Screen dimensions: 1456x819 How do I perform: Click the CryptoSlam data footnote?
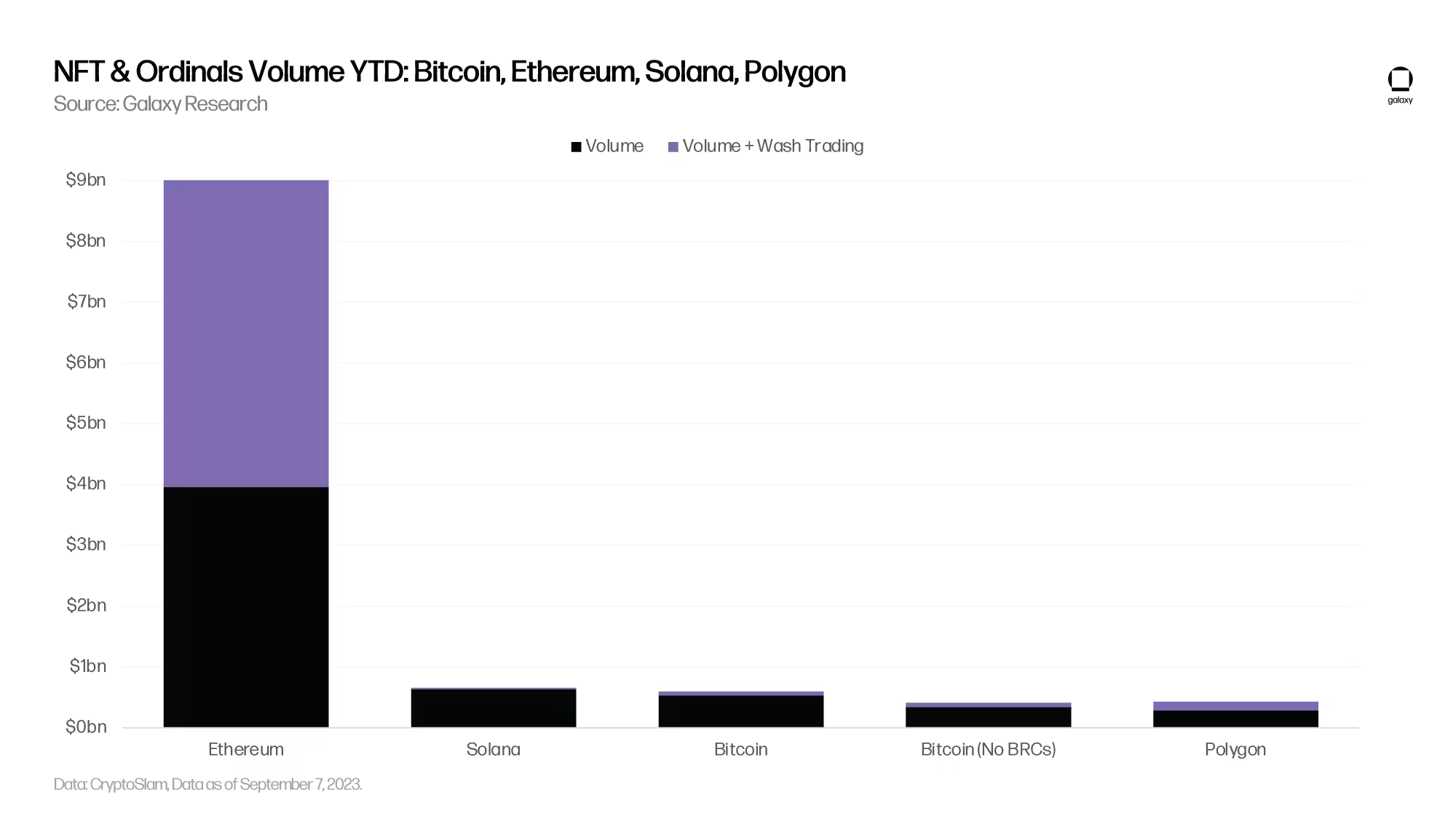pos(207,784)
